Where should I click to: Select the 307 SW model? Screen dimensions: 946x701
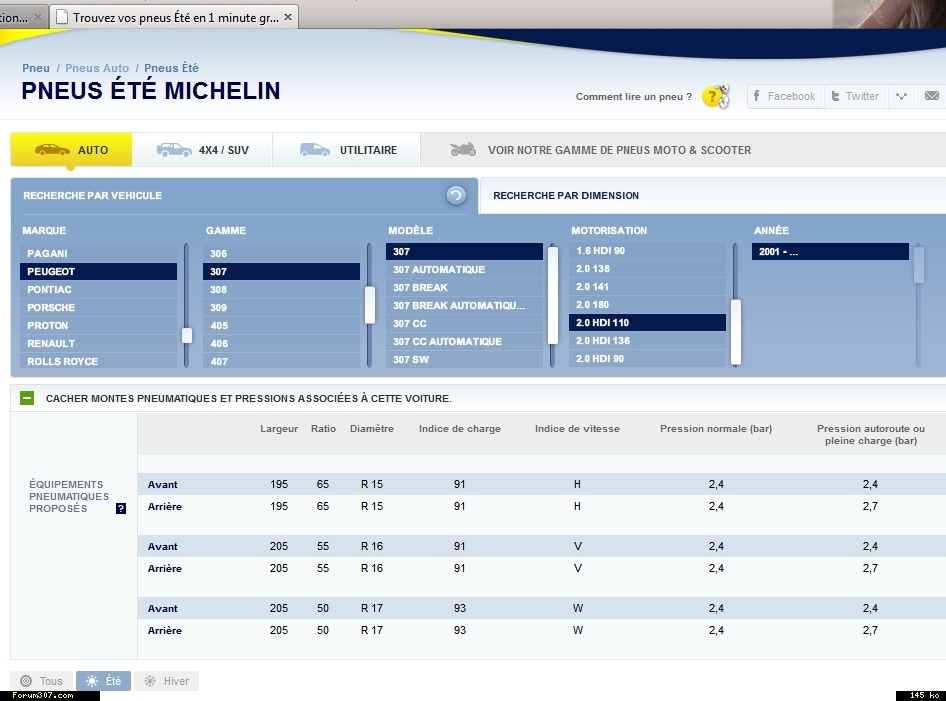click(x=464, y=360)
